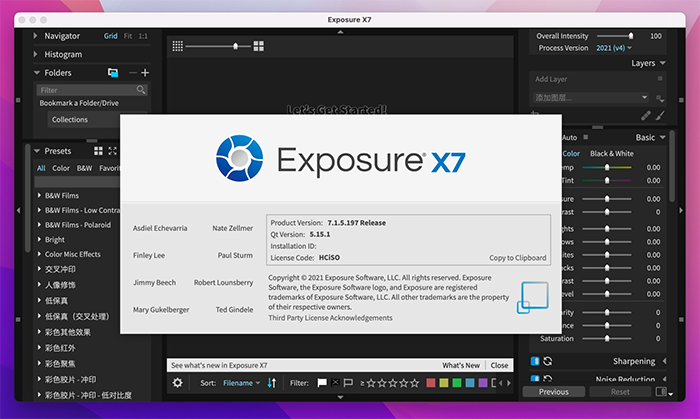Screen dimensions: 700x419
Task: Toggle the greater-or-equal rating comparison symbol
Action: 362,383
